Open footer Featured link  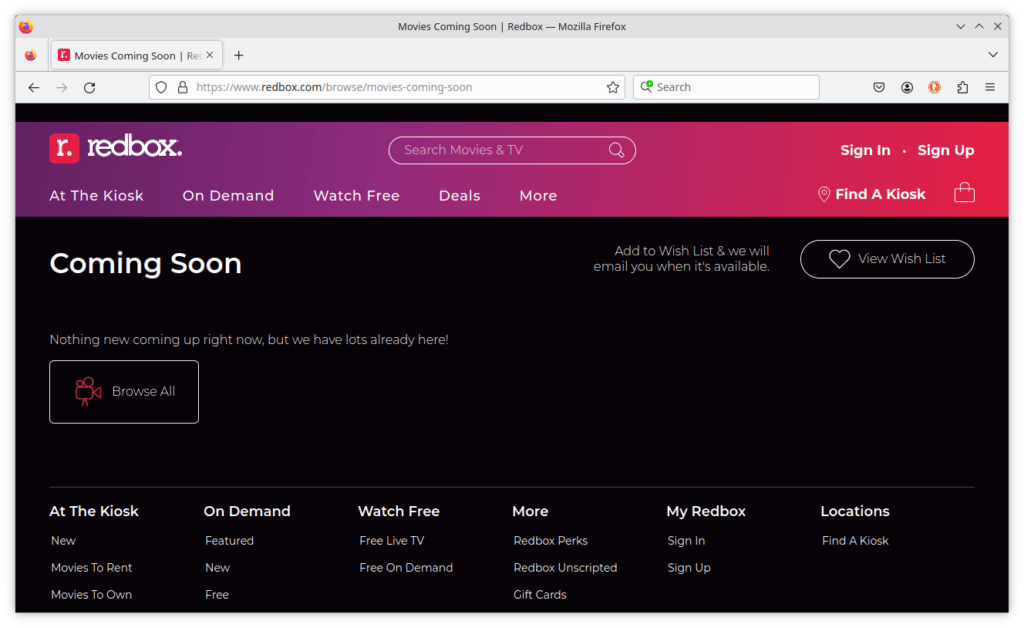(x=229, y=541)
